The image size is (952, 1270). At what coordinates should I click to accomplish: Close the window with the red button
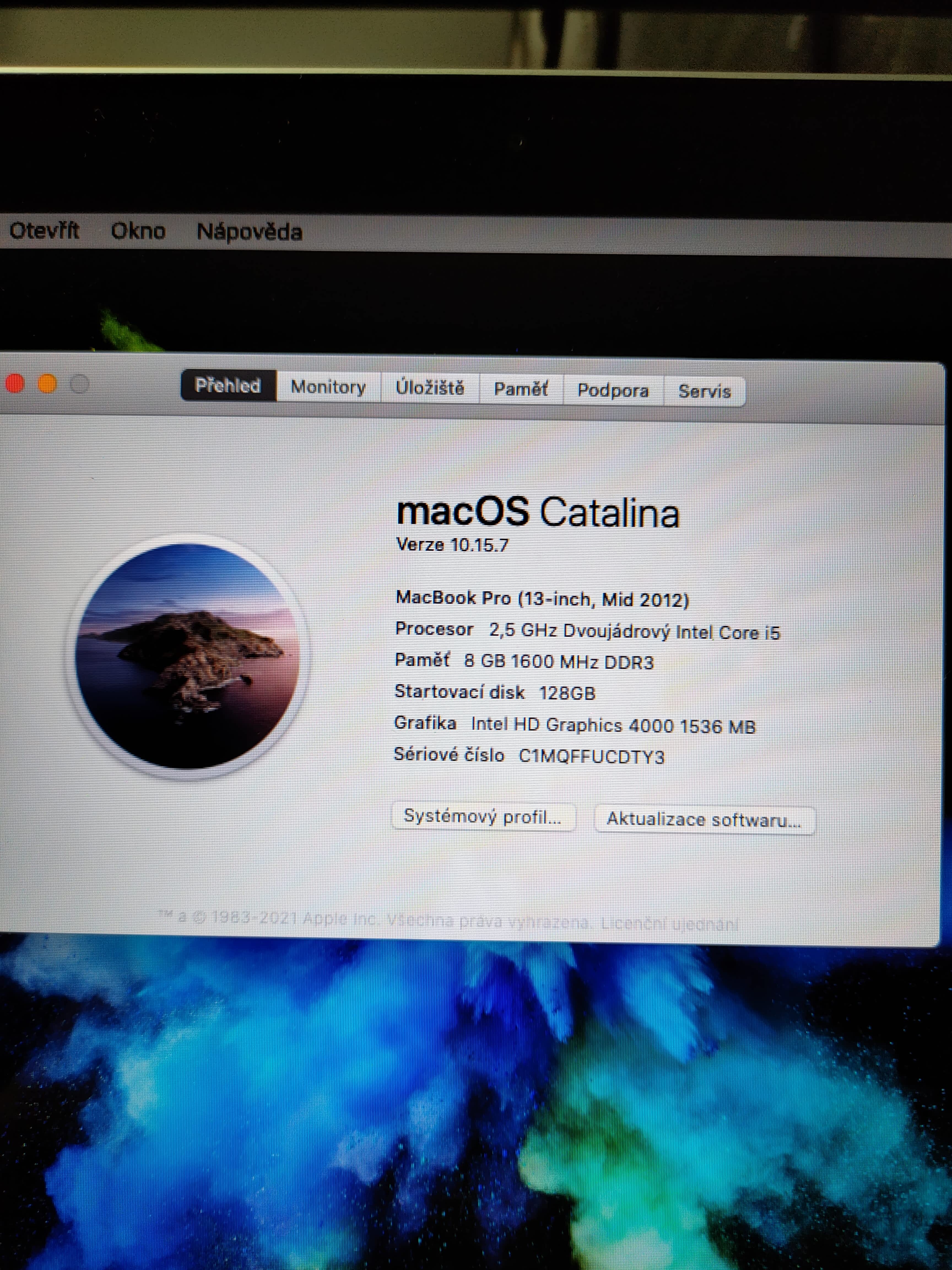point(14,384)
